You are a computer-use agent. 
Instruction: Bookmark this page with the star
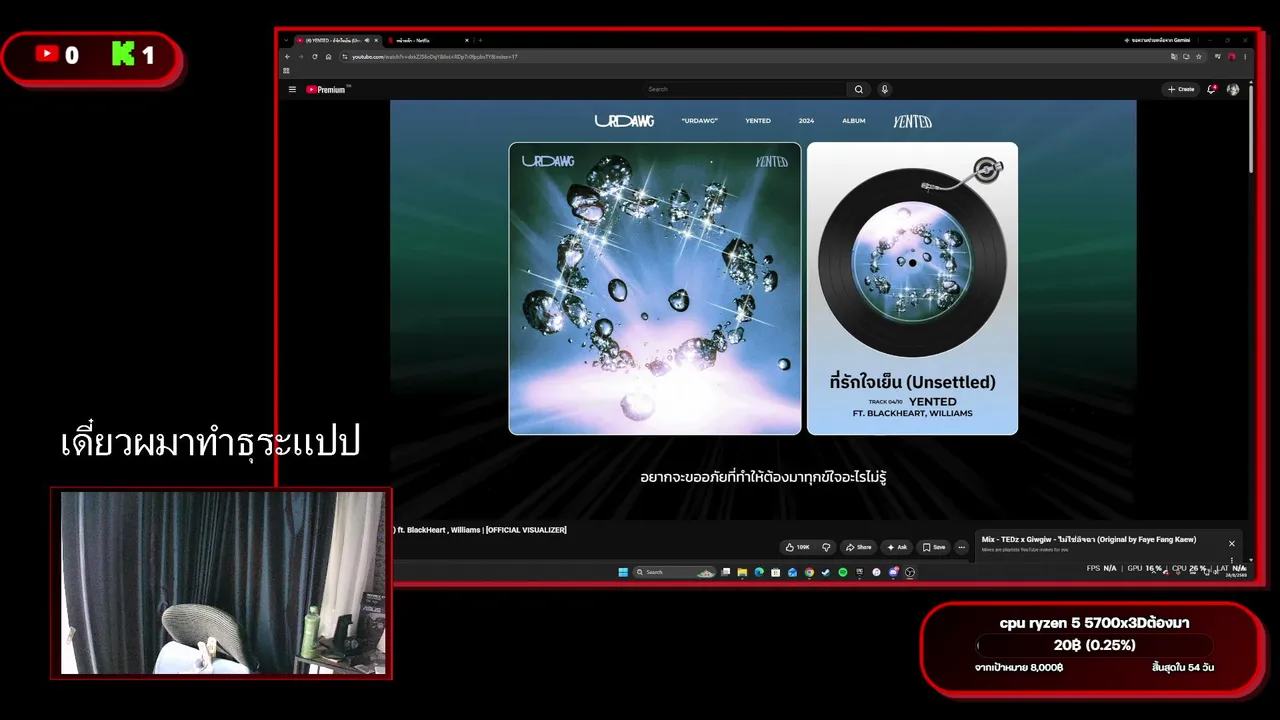(1200, 57)
